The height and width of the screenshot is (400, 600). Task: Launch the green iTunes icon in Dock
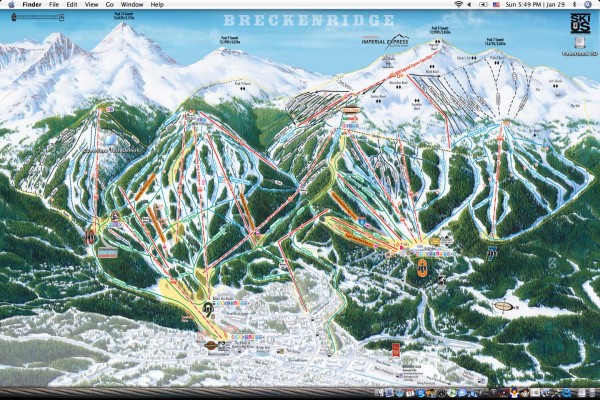[x=452, y=393]
